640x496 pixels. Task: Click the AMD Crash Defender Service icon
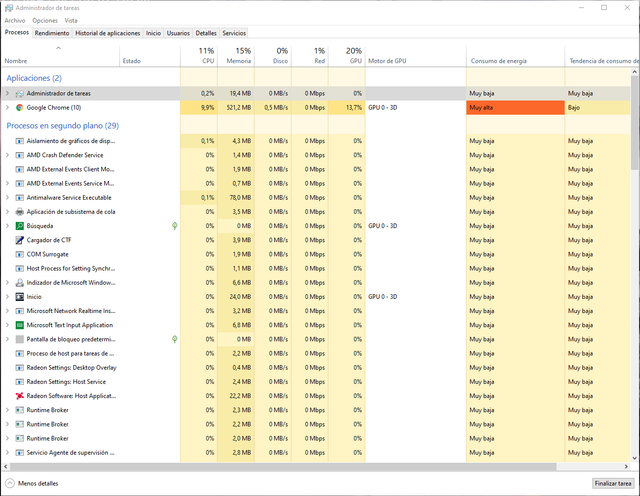coord(19,155)
